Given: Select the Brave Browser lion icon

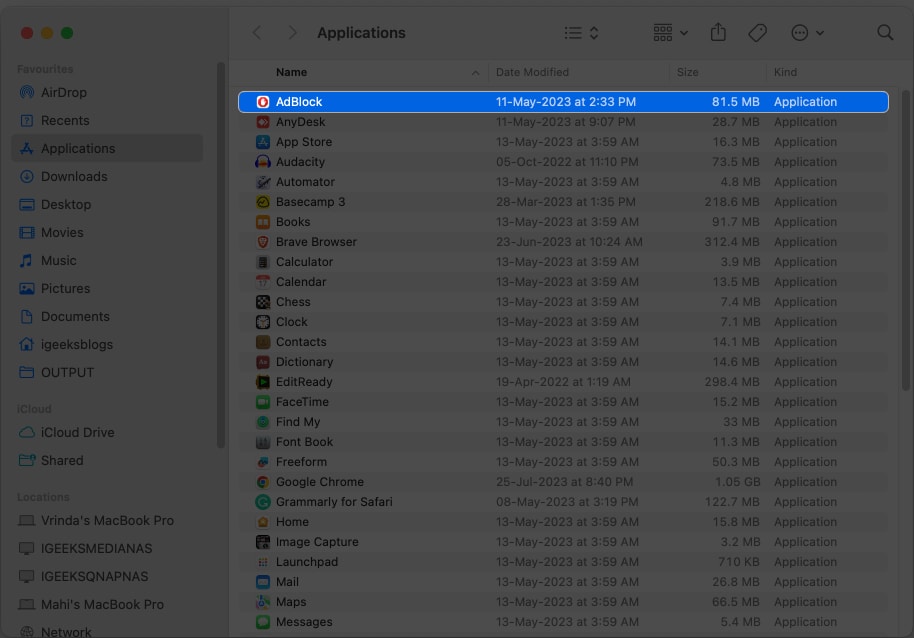Looking at the screenshot, I should [x=263, y=242].
